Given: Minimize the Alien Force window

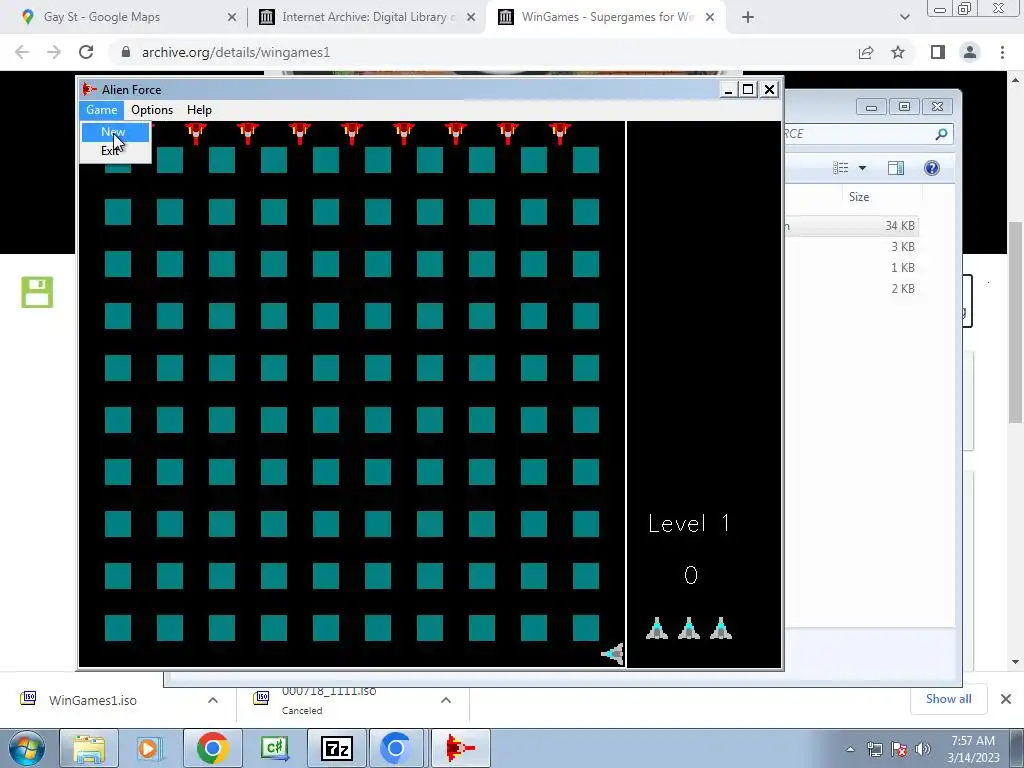Looking at the screenshot, I should click(728, 89).
